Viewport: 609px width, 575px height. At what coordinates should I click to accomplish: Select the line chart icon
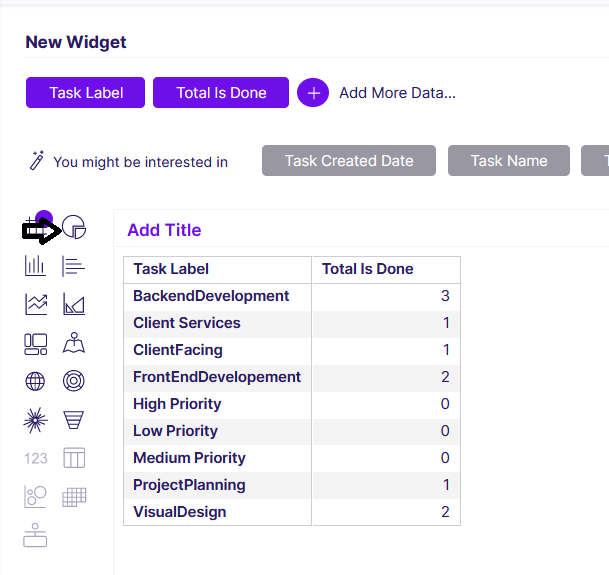[x=36, y=304]
